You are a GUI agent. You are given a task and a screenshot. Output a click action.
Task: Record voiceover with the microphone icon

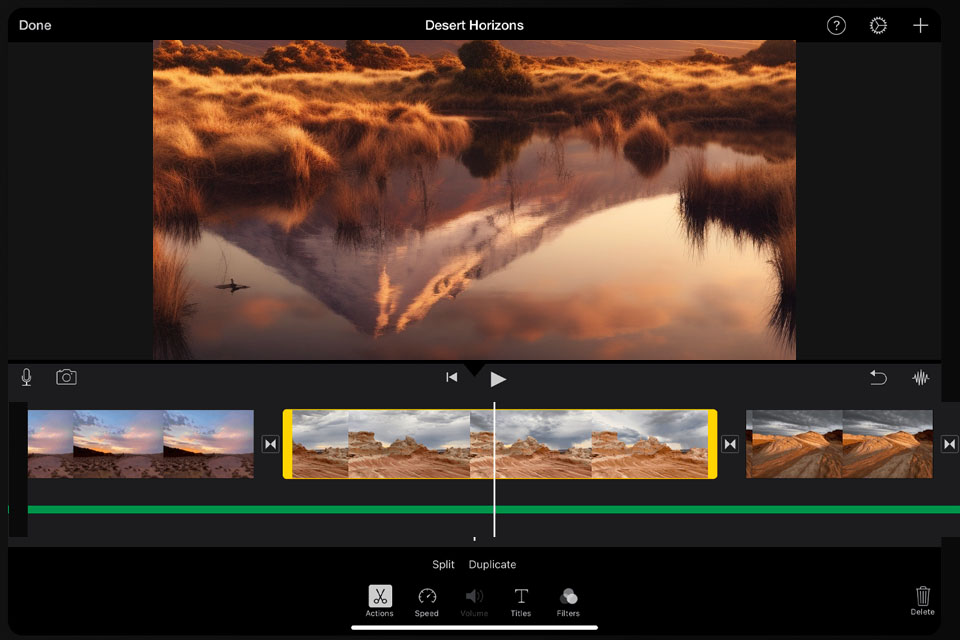click(26, 377)
